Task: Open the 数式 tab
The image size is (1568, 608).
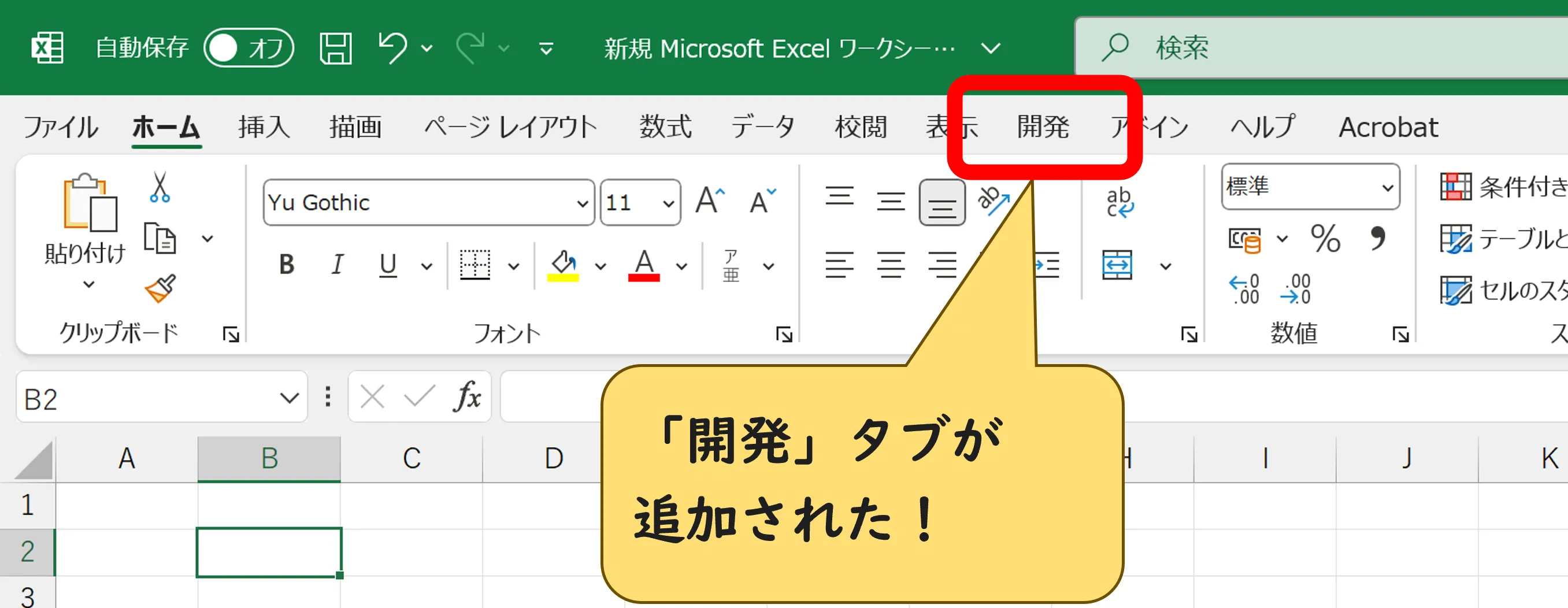Action: point(665,127)
